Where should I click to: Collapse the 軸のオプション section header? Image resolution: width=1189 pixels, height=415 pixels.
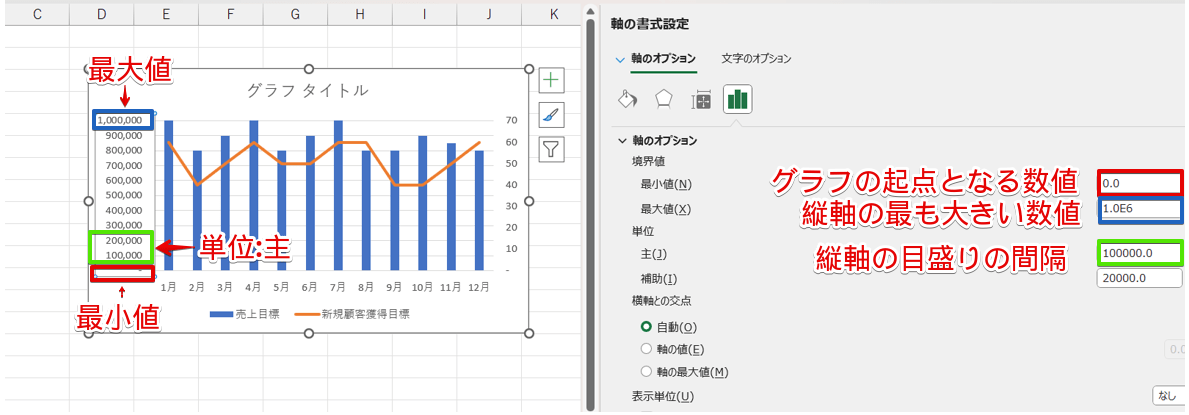coord(624,141)
